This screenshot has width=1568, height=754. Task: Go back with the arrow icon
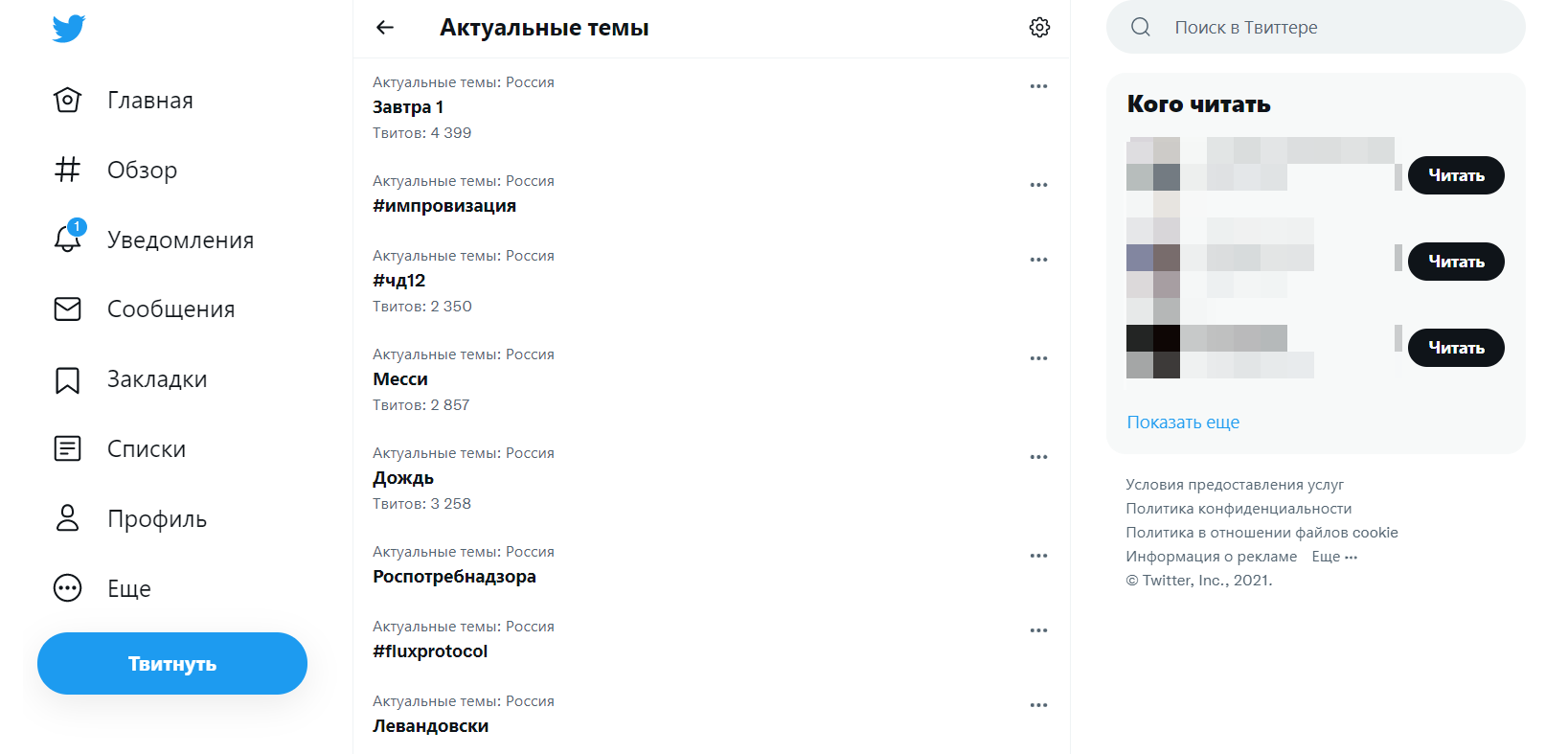[385, 28]
